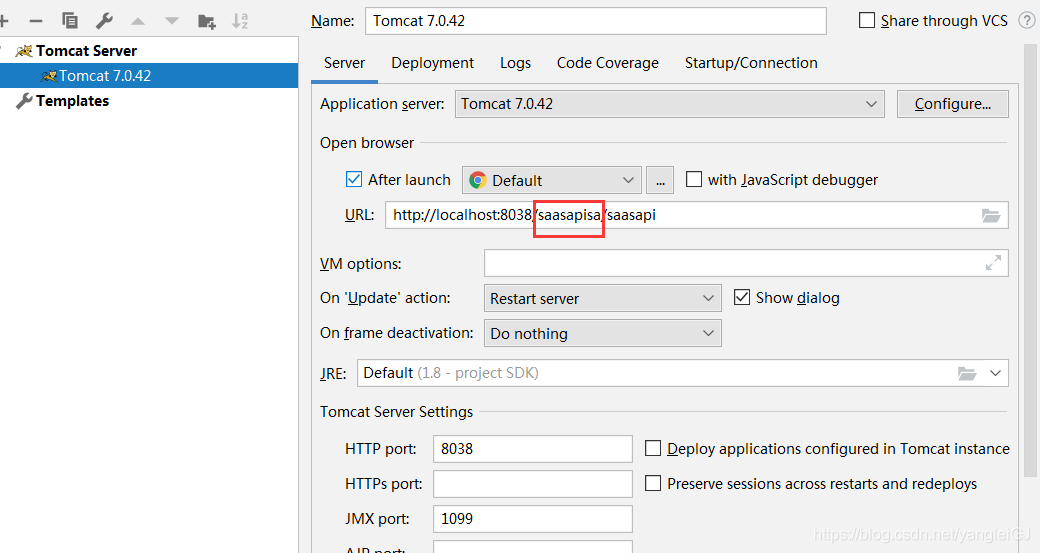Copy the selected run configuration

[70, 21]
